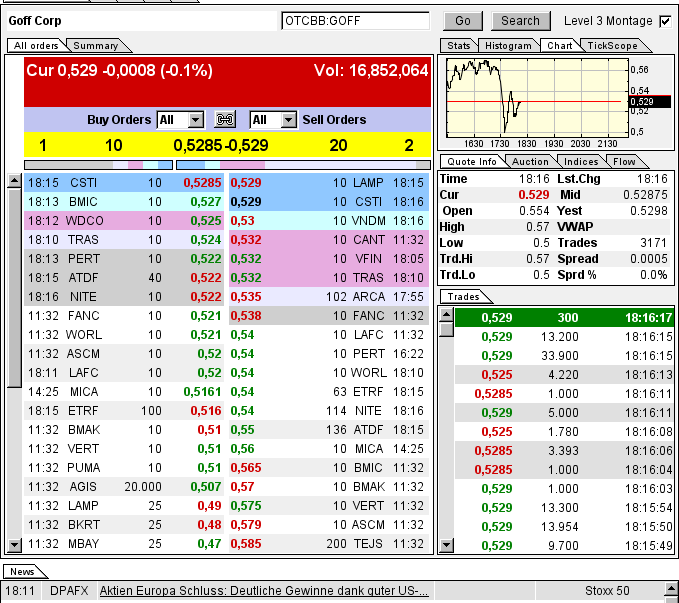Select the ARCA sell order of 102
679x603 pixels.
click(329, 297)
